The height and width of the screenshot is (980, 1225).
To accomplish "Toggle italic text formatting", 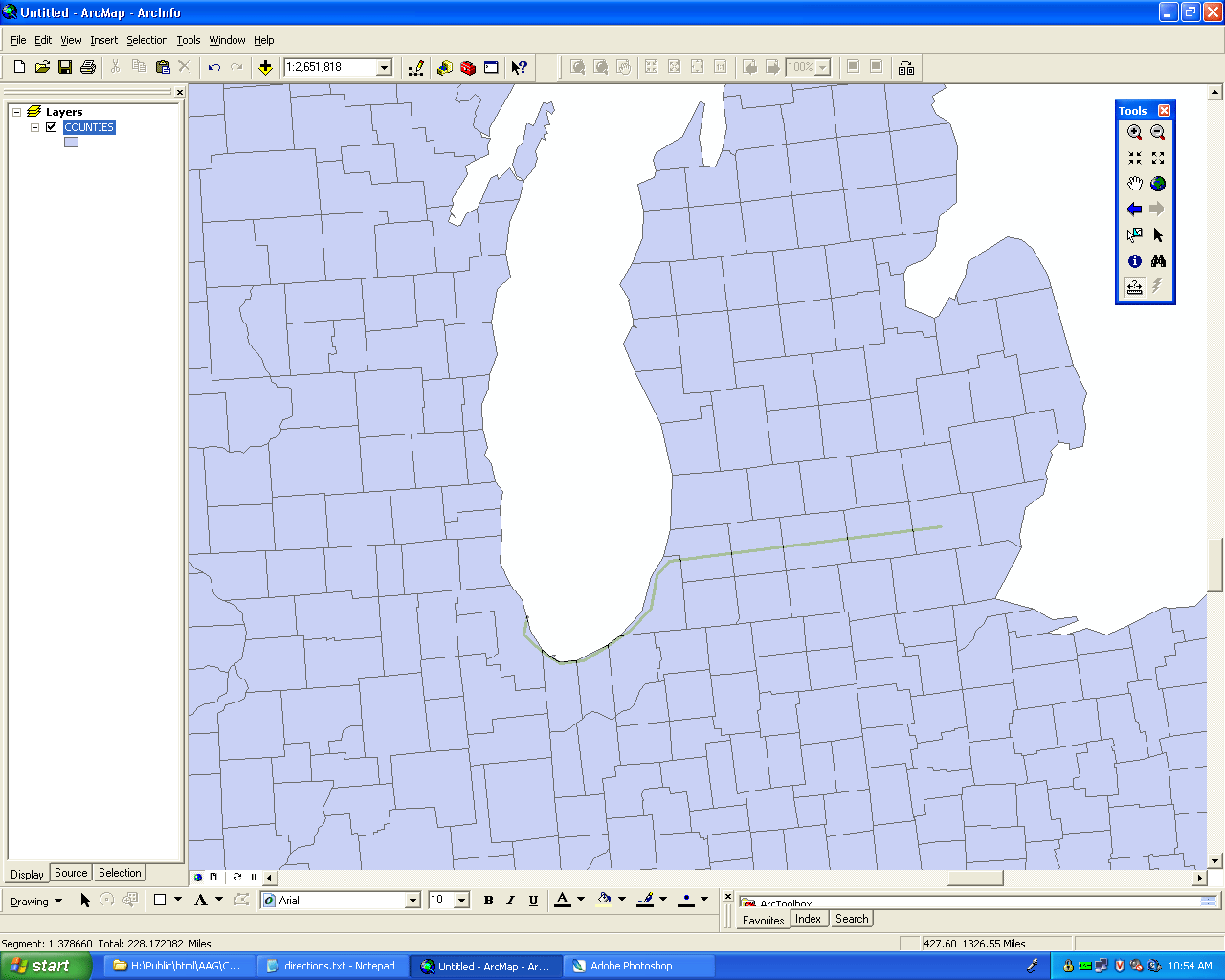I will pos(510,901).
